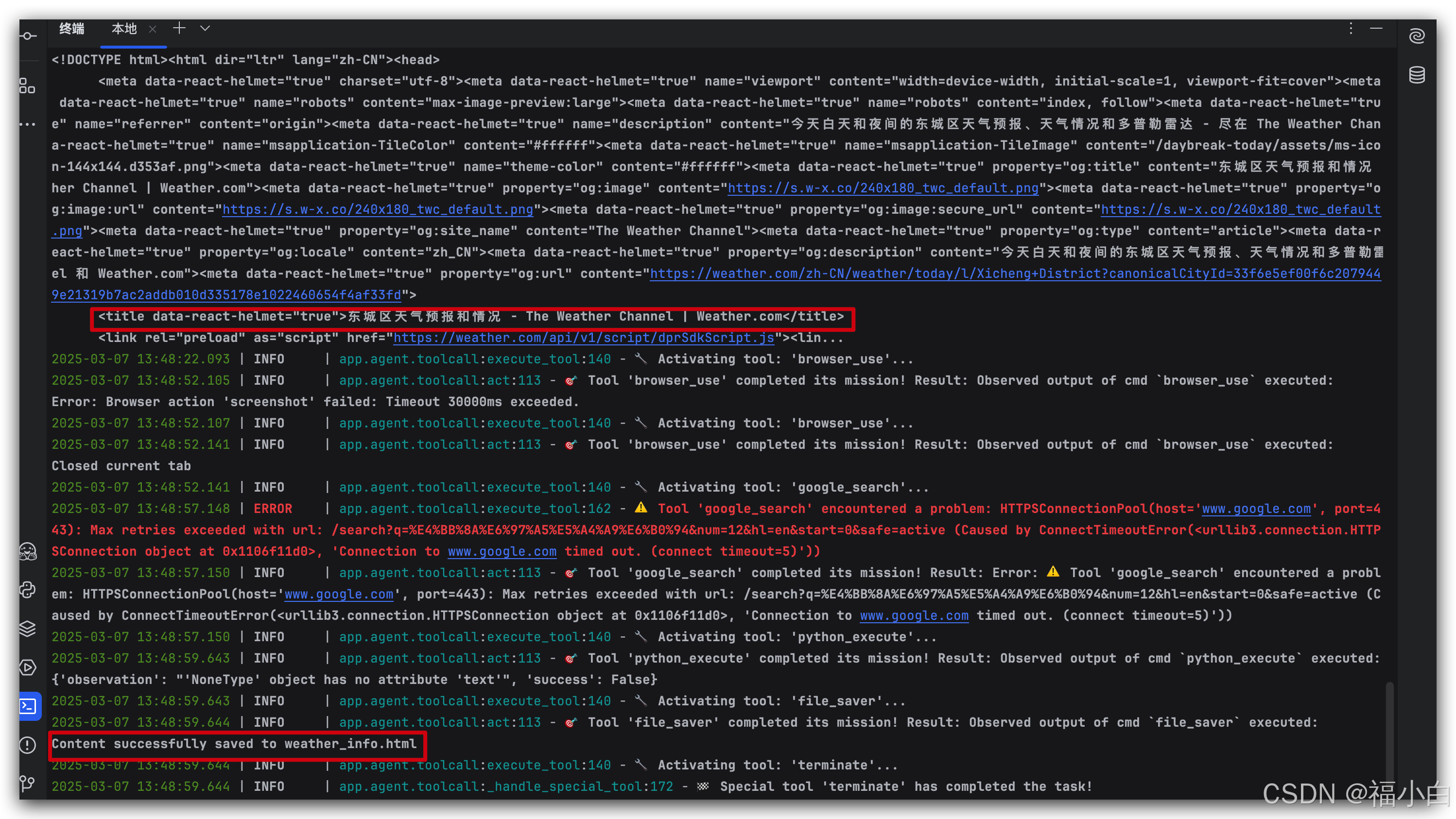Open the AI Assistant swirl icon

pos(1417,36)
